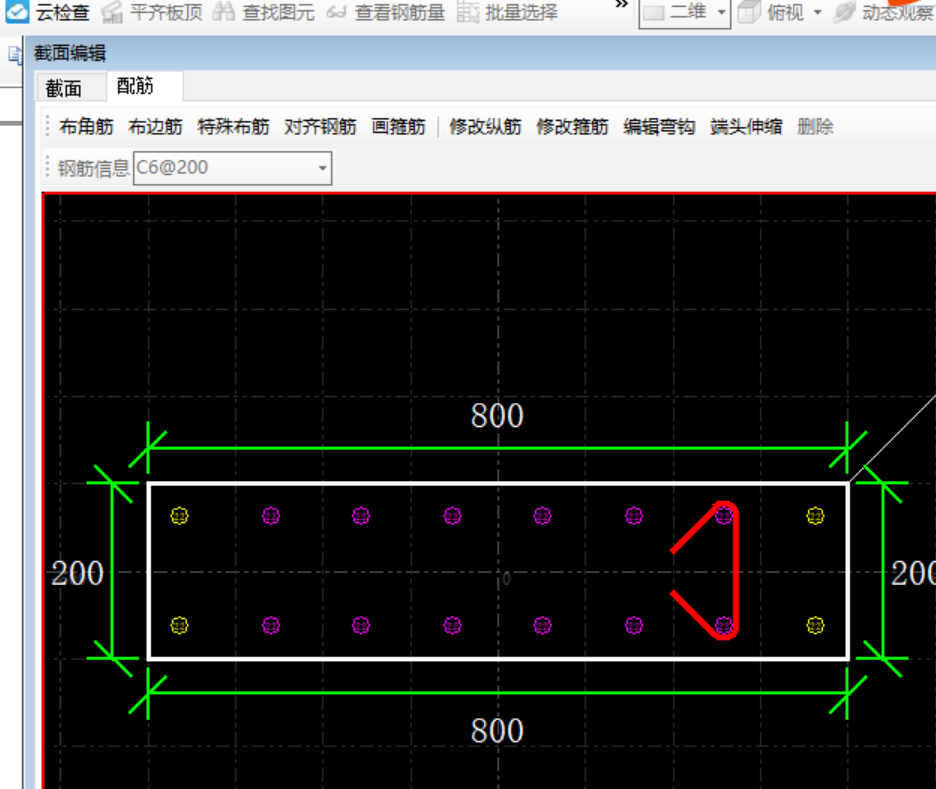
Task: Click the greyed 删除 button
Action: [815, 127]
